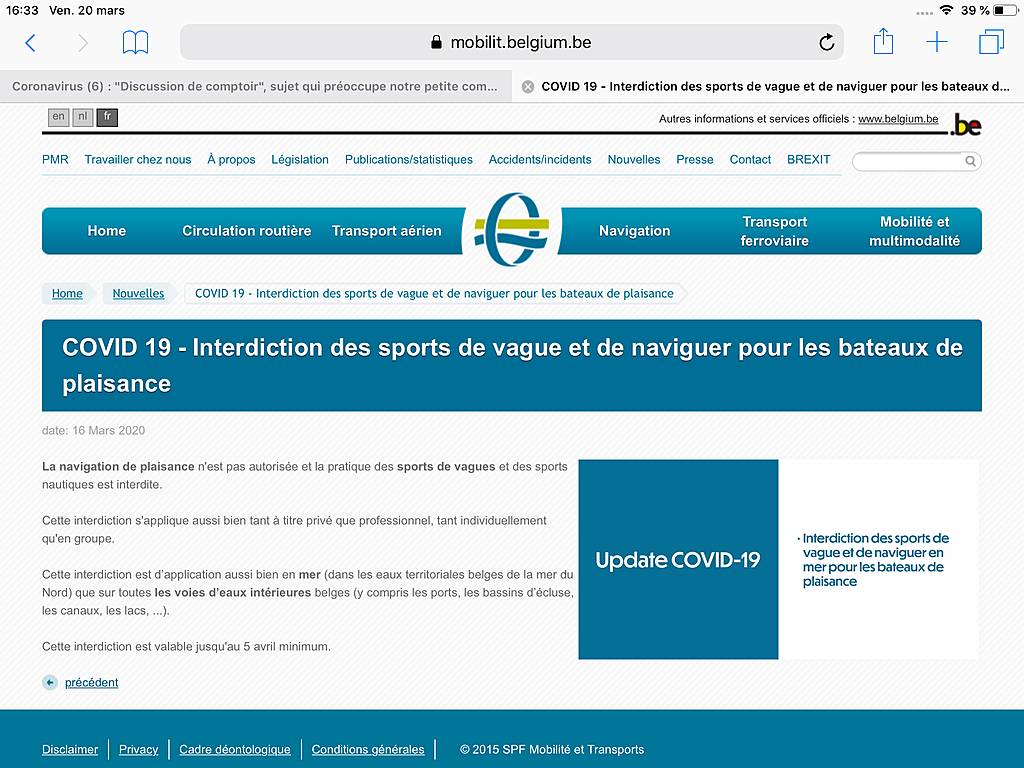Open Transport aérien section
The height and width of the screenshot is (768, 1024).
pyautogui.click(x=387, y=231)
